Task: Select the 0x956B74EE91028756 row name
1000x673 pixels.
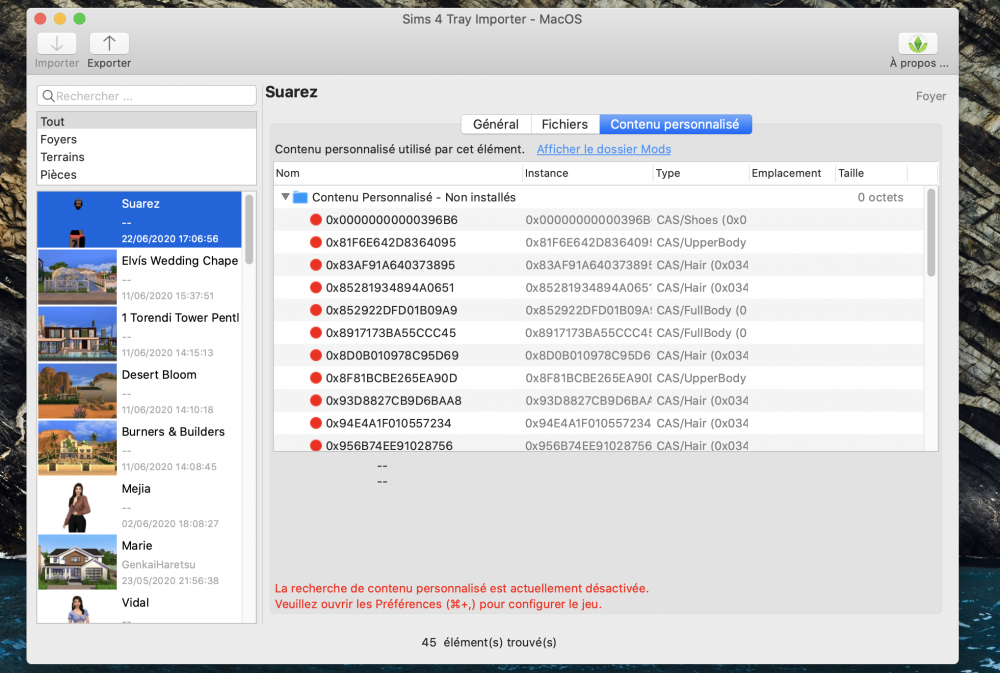Action: [389, 445]
